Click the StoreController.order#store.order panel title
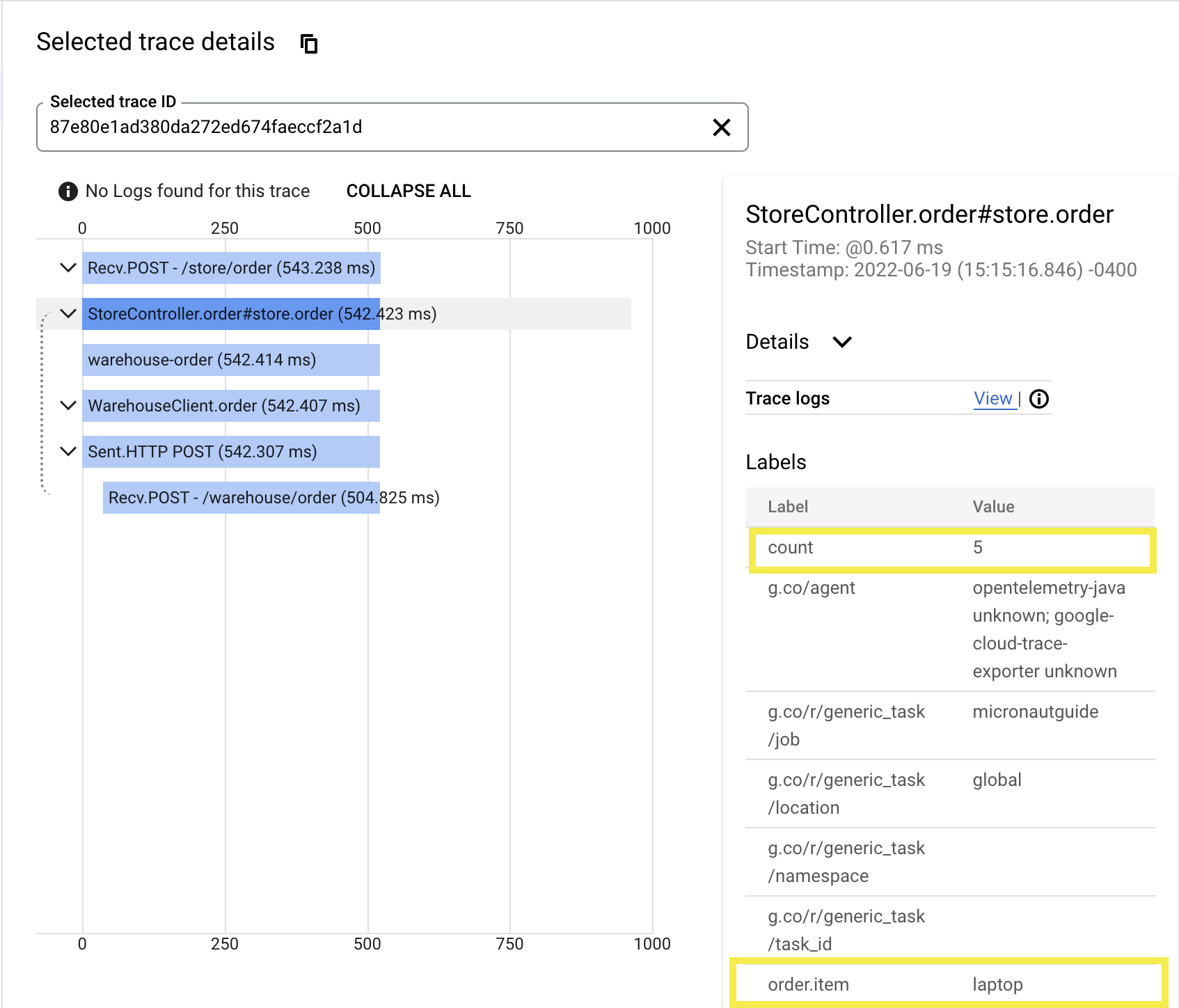The height and width of the screenshot is (1008, 1179). [929, 214]
